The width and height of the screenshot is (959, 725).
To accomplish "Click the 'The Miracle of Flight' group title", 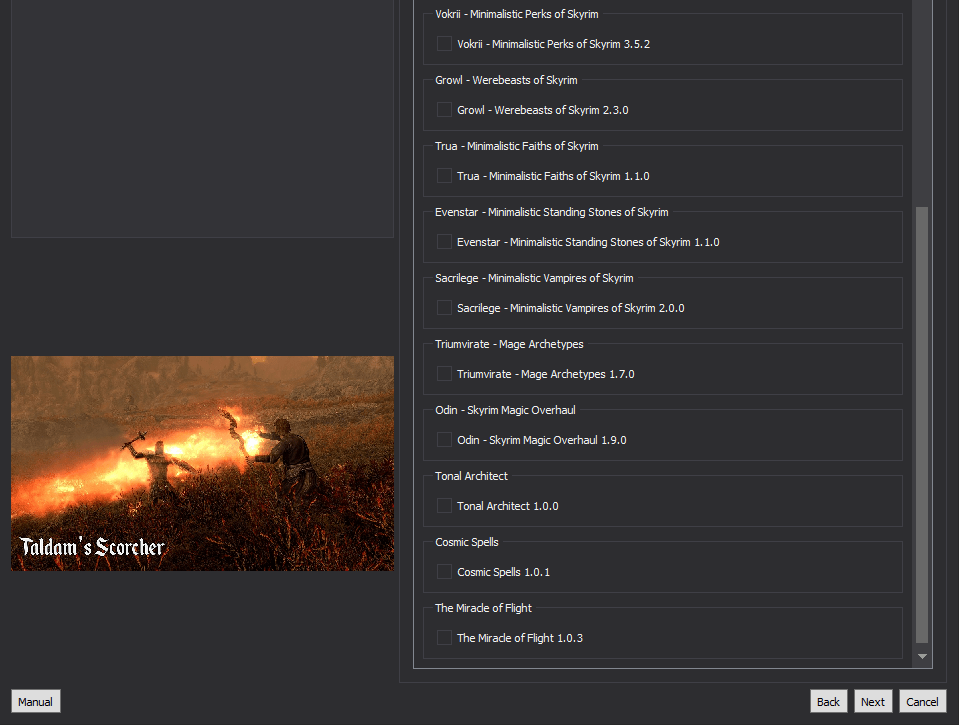I will (x=483, y=608).
